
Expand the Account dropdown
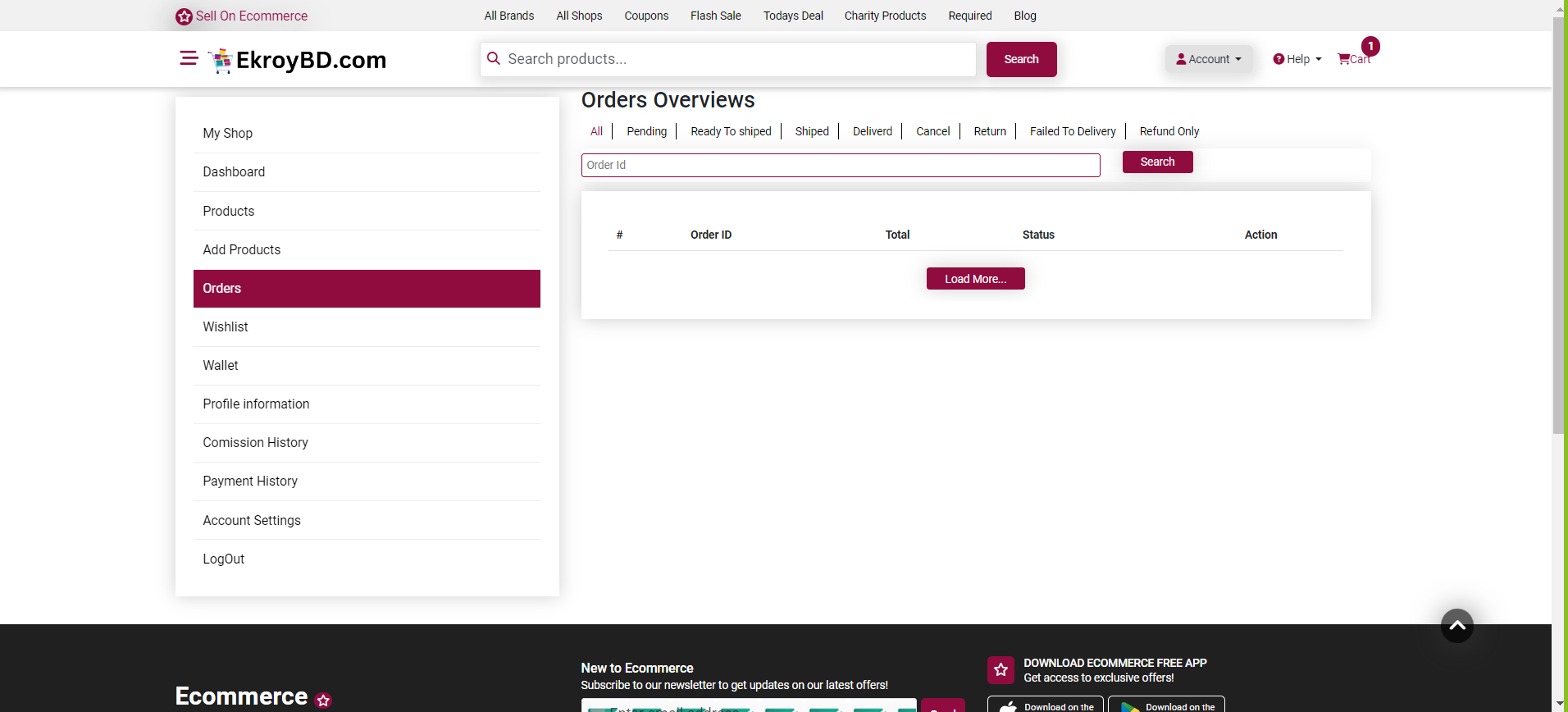1208,59
